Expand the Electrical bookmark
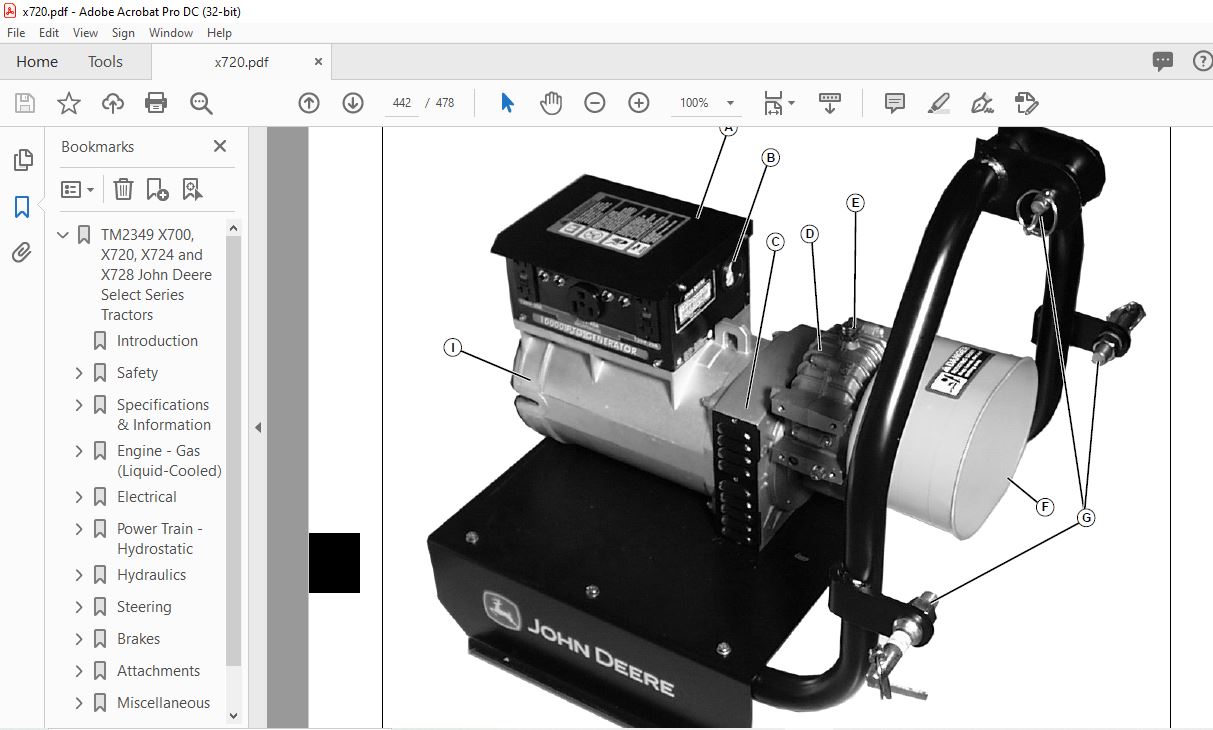Viewport: 1213px width, 730px height. [x=79, y=497]
